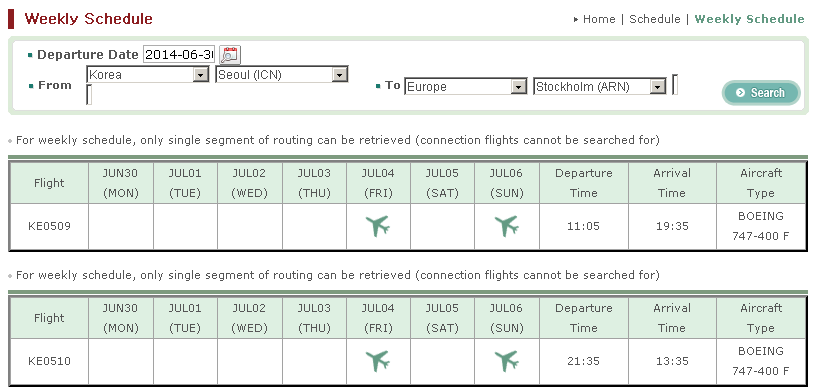Click KE0510 plane icon under JUL06
The height and width of the screenshot is (390, 814).
point(506,361)
